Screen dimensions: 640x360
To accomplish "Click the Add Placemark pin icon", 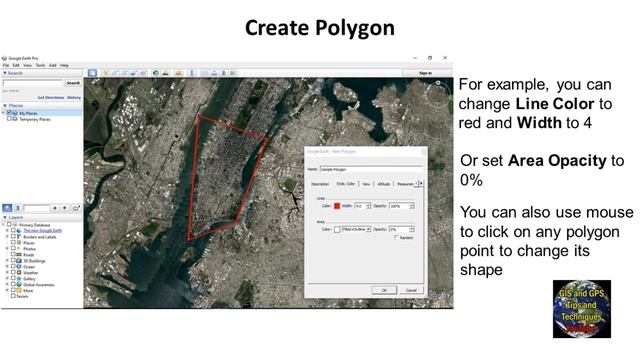I will pos(105,73).
